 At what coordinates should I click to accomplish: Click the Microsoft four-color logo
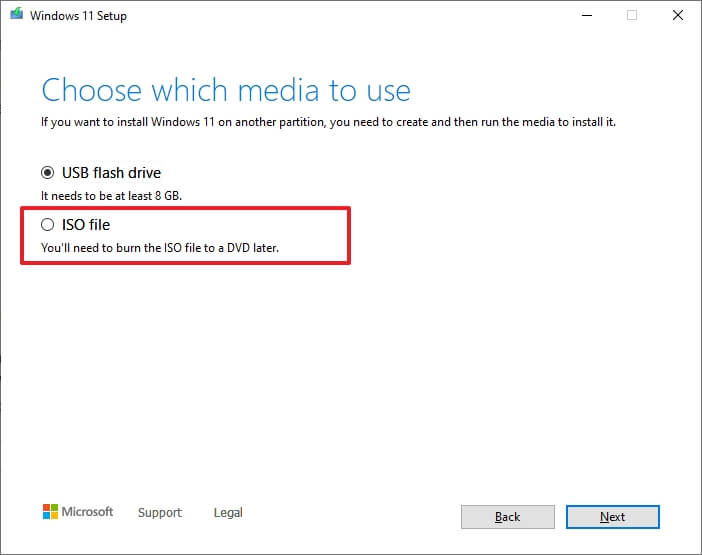tap(50, 512)
